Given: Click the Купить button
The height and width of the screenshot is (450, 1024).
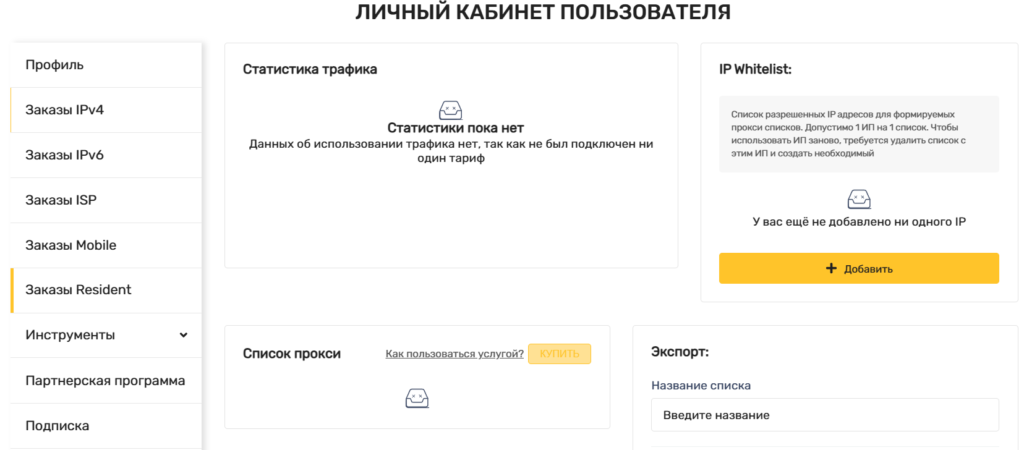Looking at the screenshot, I should point(559,354).
